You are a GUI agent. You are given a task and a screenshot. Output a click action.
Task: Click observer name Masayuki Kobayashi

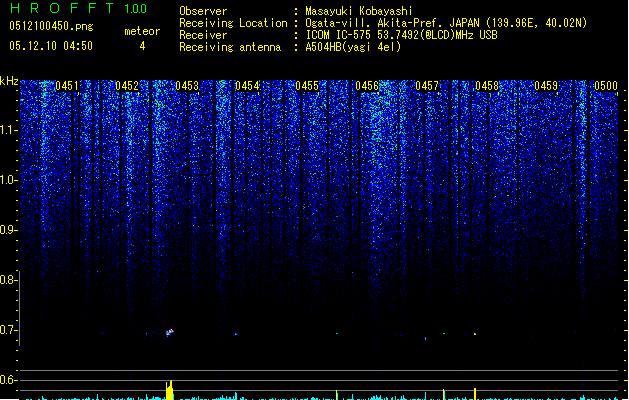(x=358, y=11)
